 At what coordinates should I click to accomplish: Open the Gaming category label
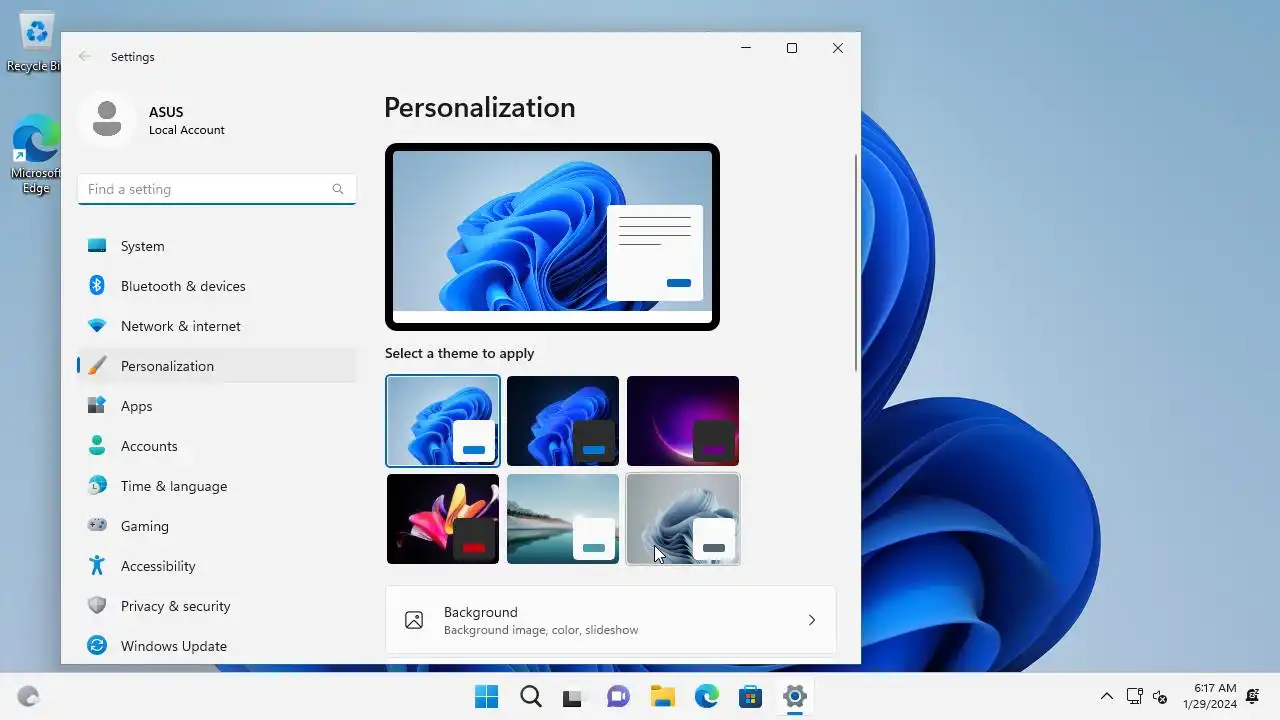coord(145,526)
